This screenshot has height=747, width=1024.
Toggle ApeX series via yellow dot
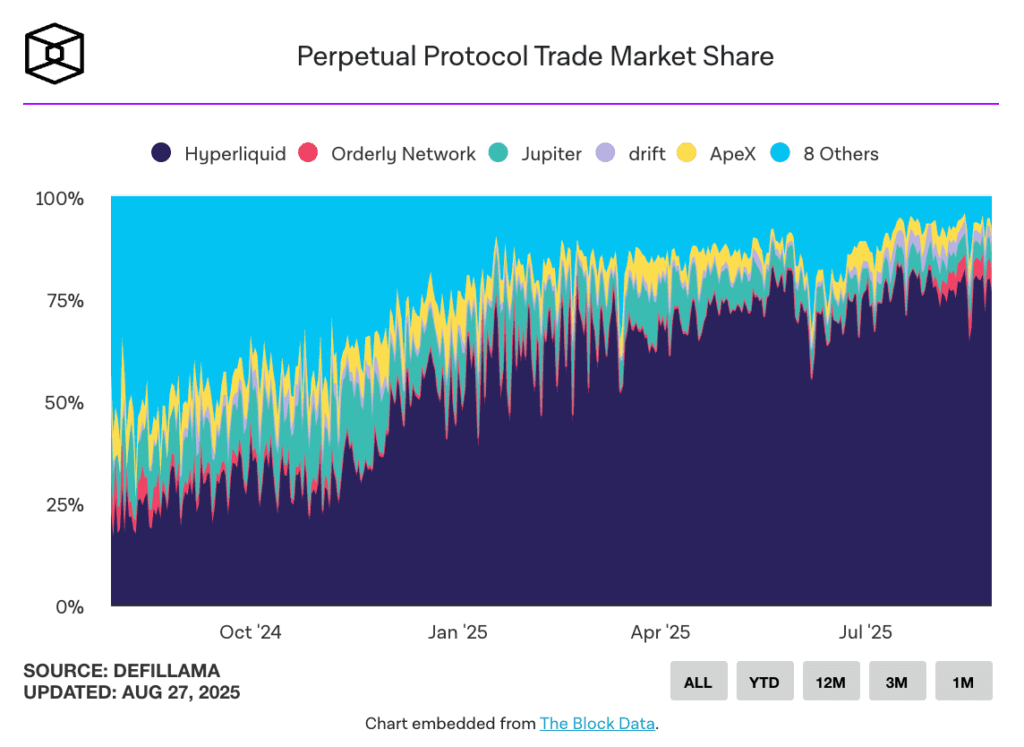686,153
